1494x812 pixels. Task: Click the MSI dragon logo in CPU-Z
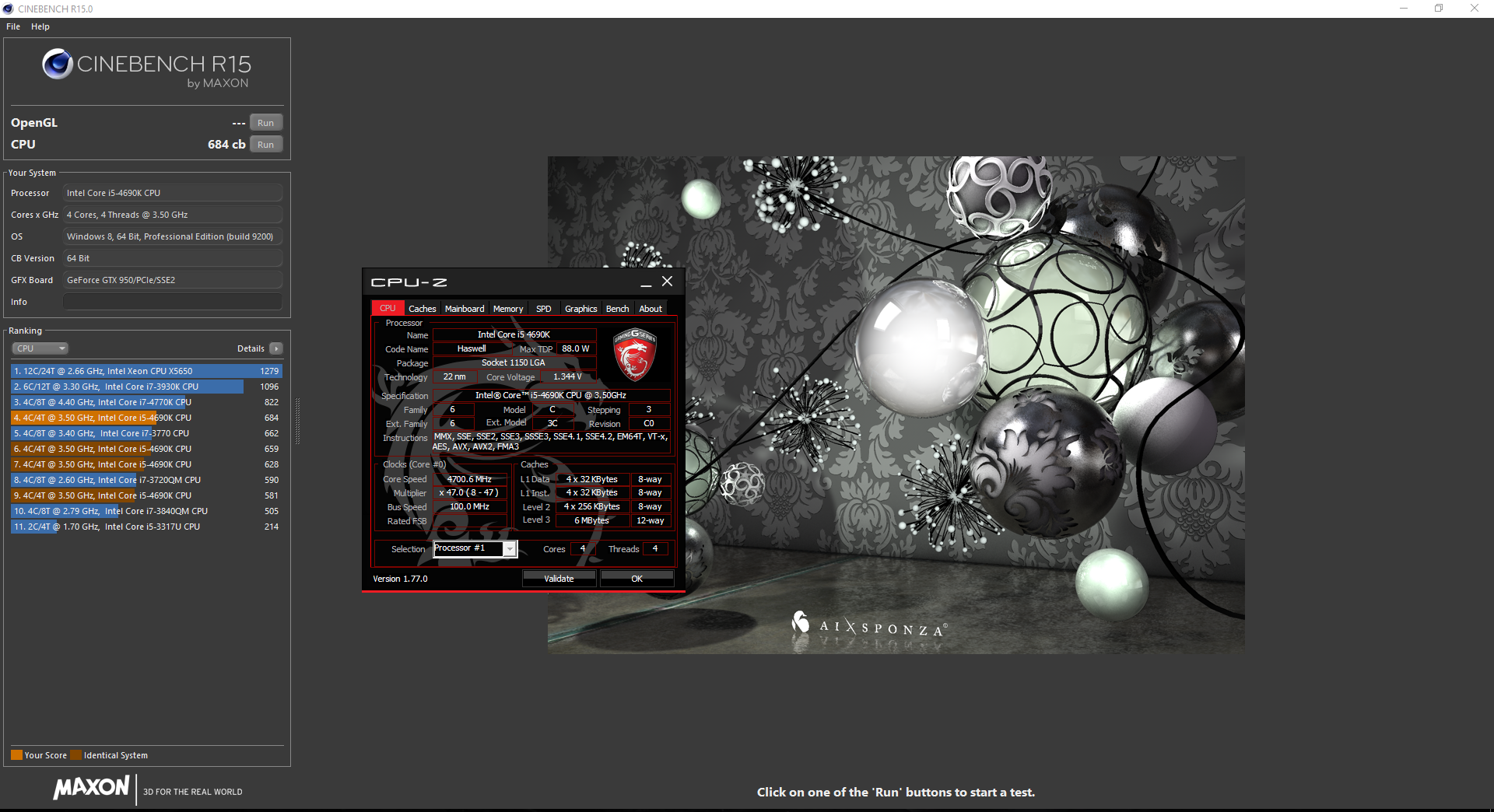pos(635,355)
